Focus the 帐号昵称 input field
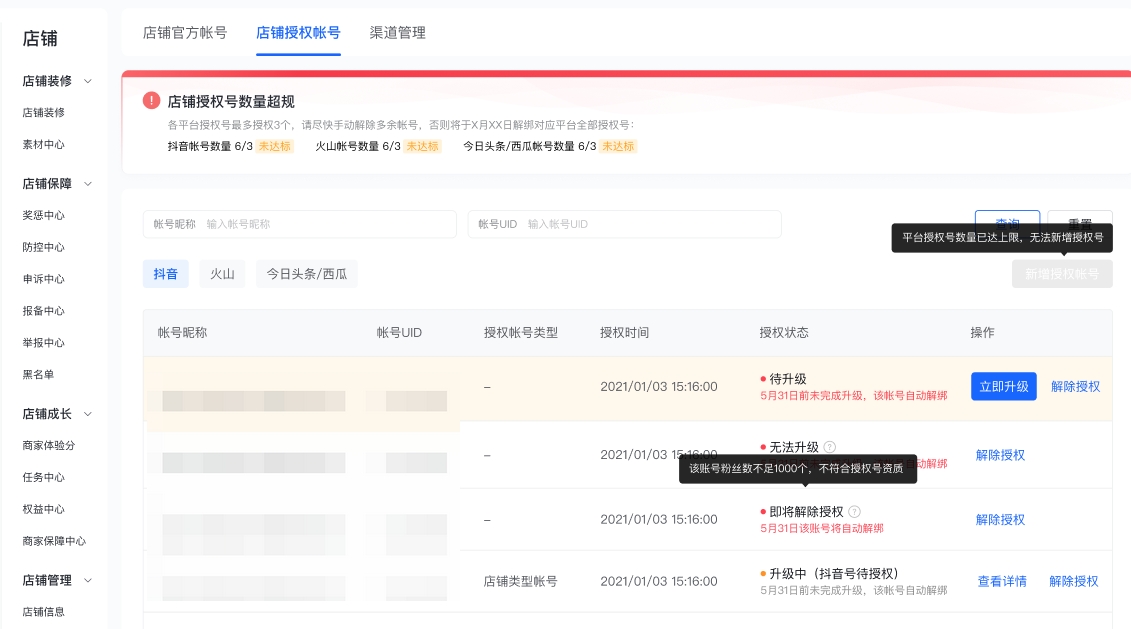 point(325,224)
